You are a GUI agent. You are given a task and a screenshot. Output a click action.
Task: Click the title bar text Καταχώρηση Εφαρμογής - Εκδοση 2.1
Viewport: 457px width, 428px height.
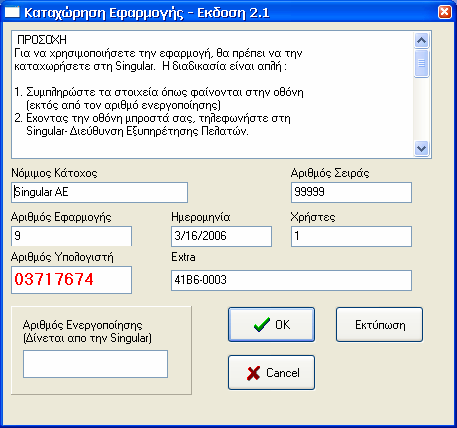point(147,13)
